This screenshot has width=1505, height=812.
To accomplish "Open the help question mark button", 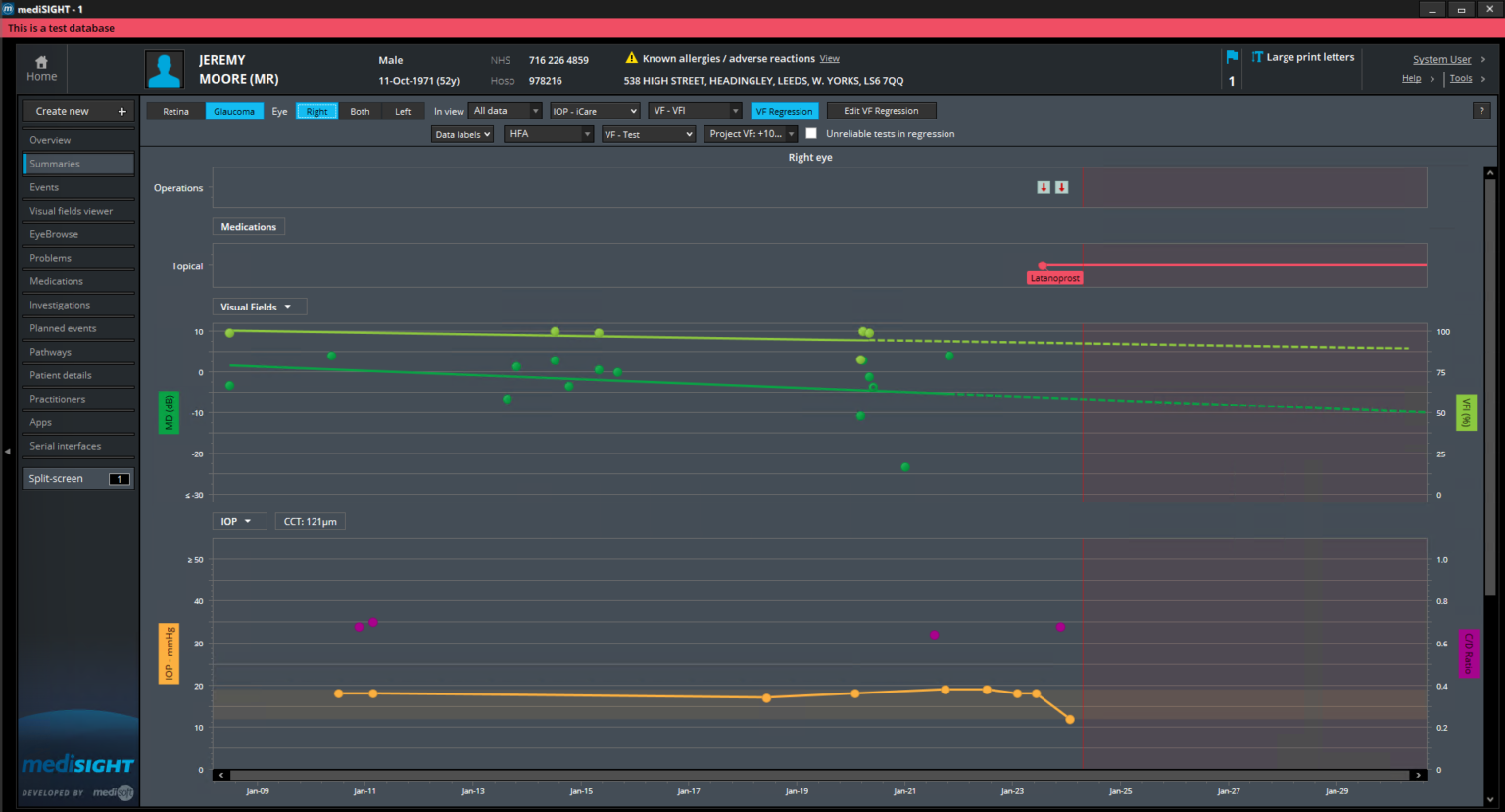I will 1481,111.
